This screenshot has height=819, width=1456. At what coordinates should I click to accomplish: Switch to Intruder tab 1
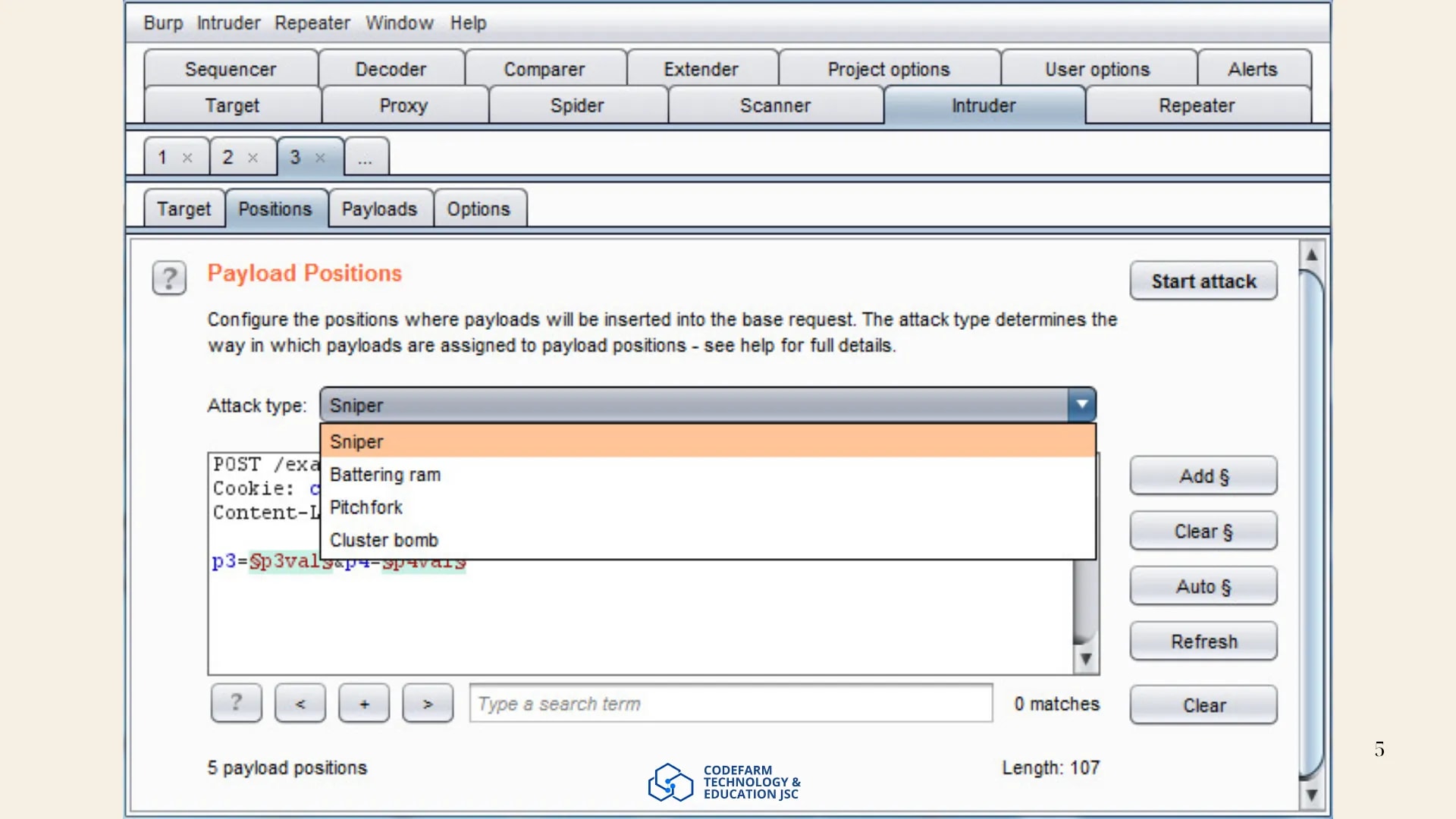(162, 158)
